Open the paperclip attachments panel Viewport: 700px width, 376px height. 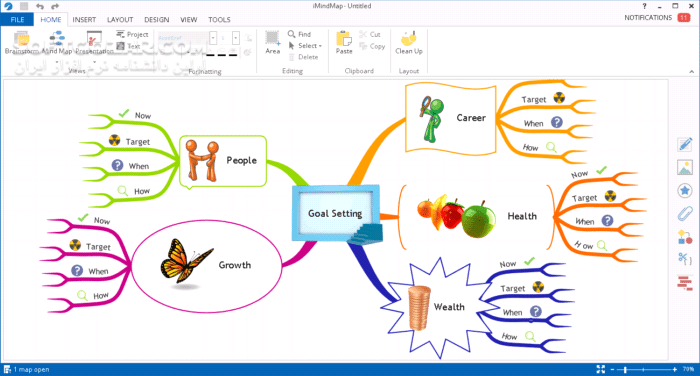685,214
